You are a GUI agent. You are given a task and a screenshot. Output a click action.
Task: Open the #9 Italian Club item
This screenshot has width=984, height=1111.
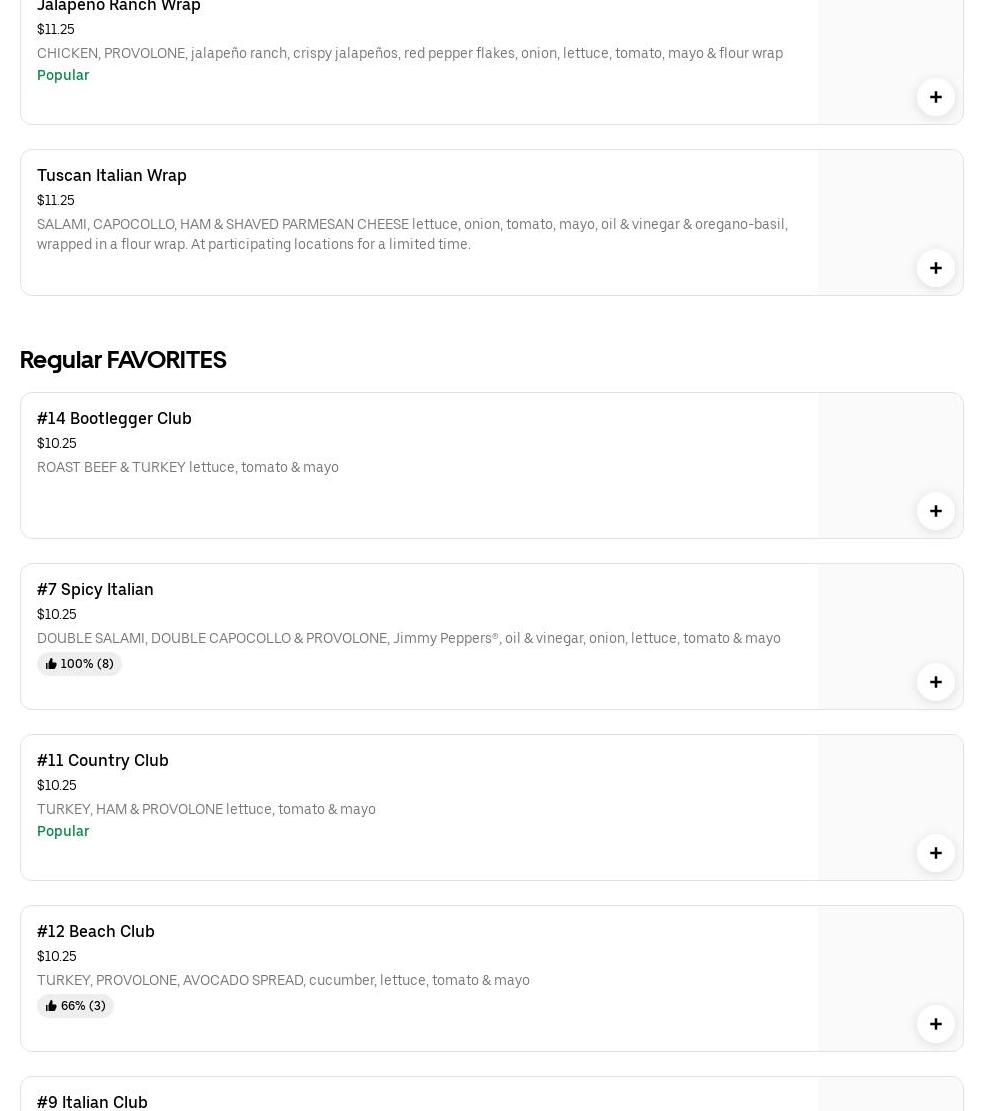(x=92, y=1101)
